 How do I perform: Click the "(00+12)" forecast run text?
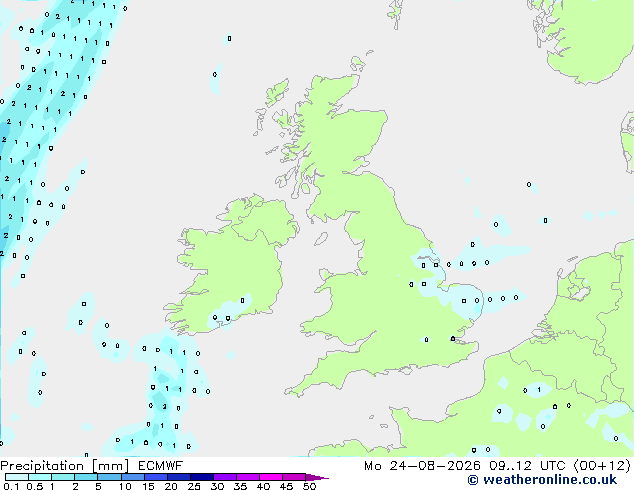[x=602, y=466]
